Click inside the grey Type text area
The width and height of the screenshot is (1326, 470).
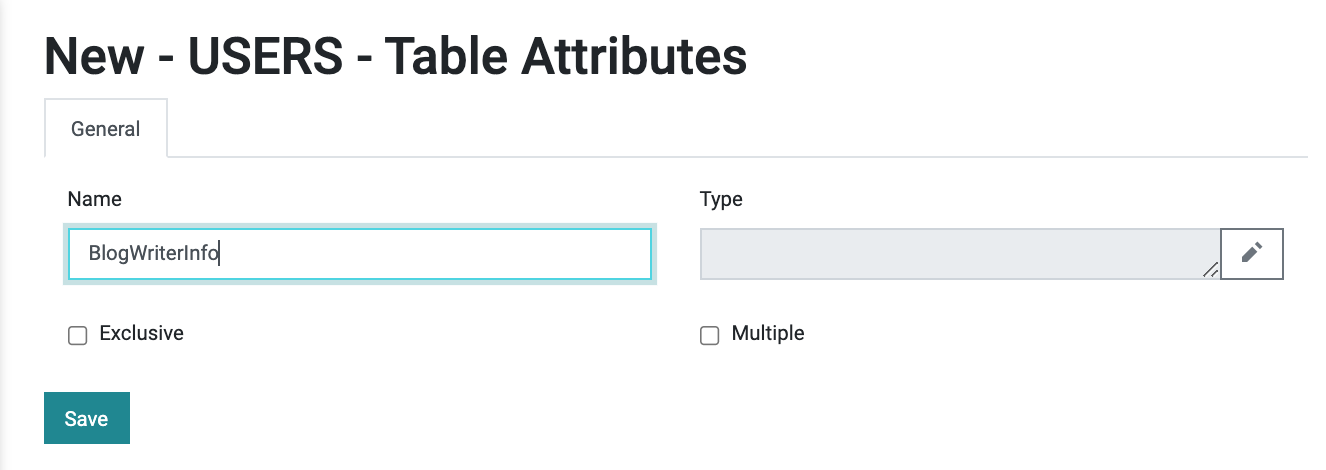960,254
